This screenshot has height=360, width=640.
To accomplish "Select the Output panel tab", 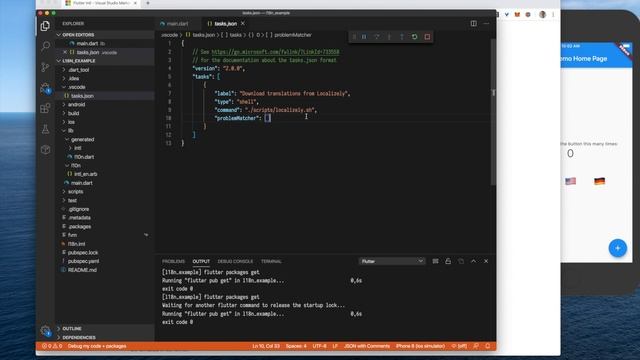I will [201, 261].
